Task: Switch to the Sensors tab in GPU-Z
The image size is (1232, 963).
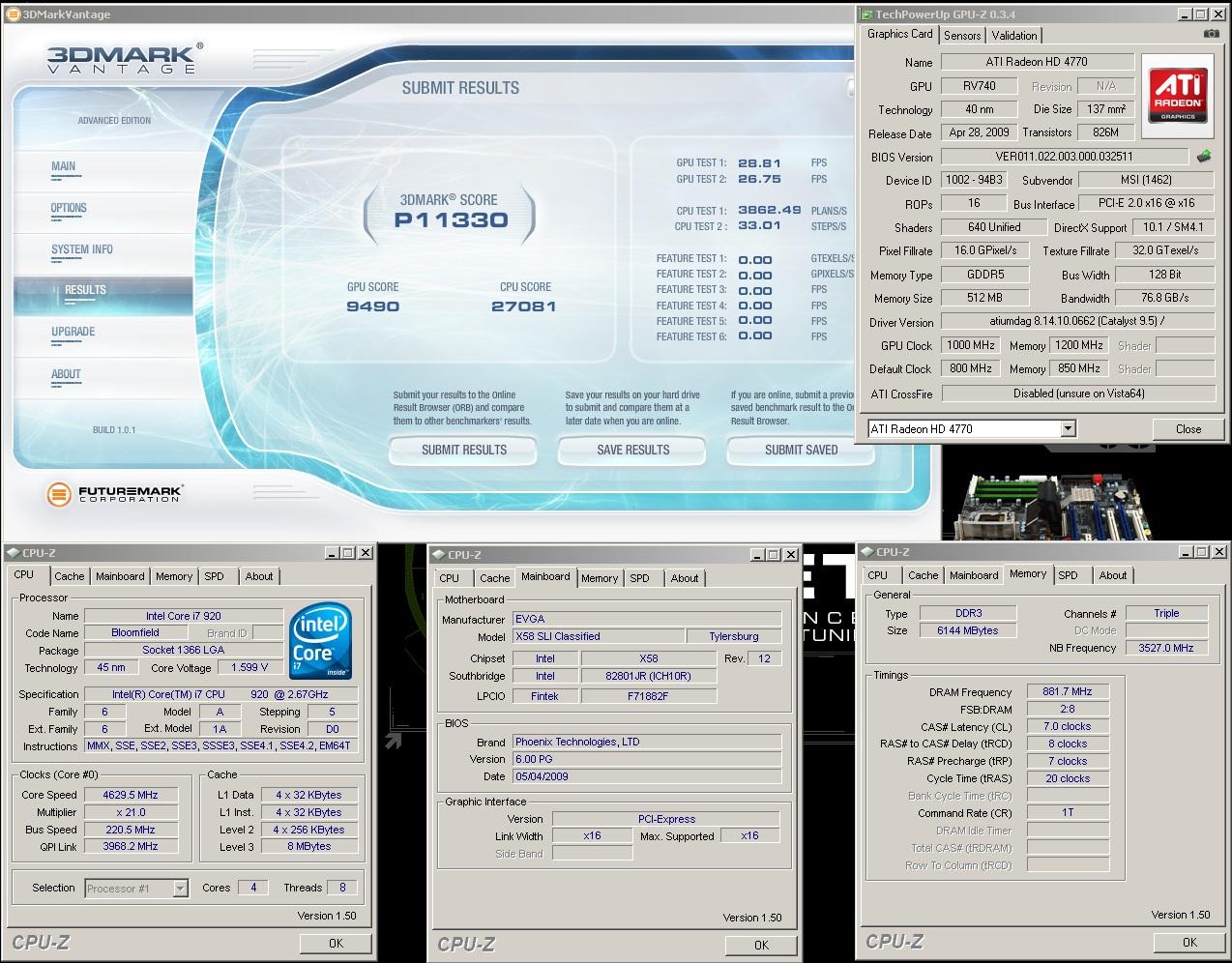Action: pyautogui.click(x=962, y=35)
